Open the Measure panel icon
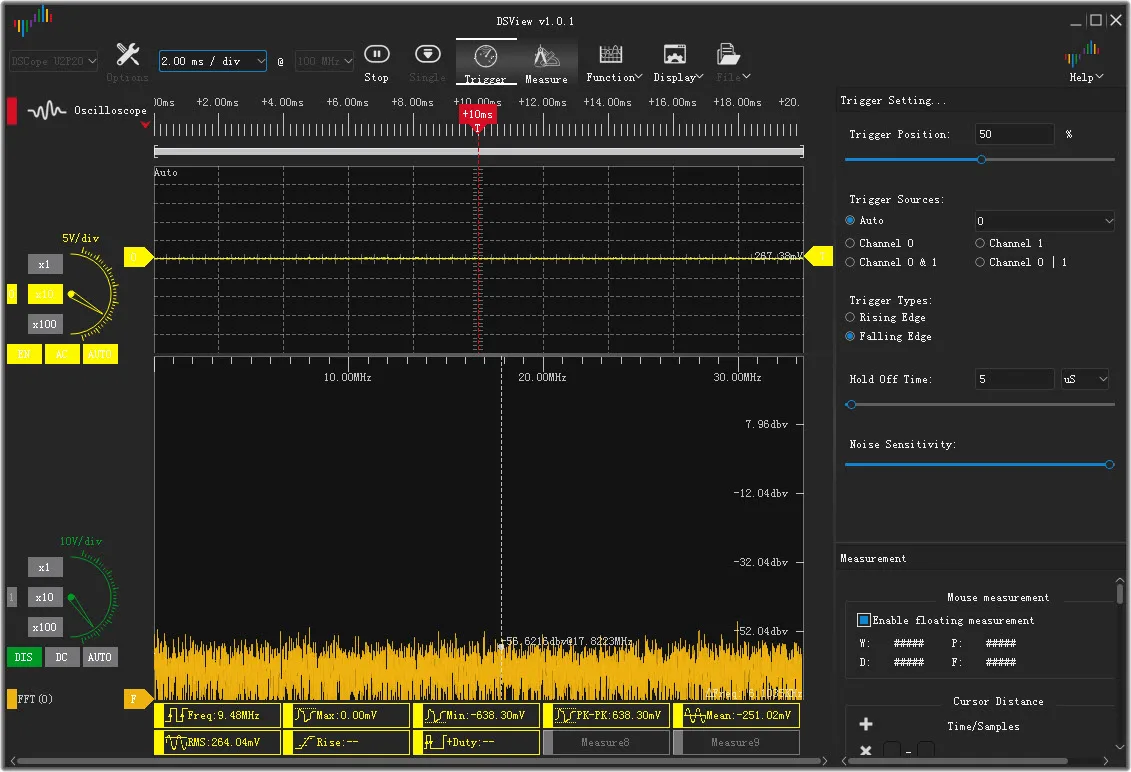 tap(546, 56)
